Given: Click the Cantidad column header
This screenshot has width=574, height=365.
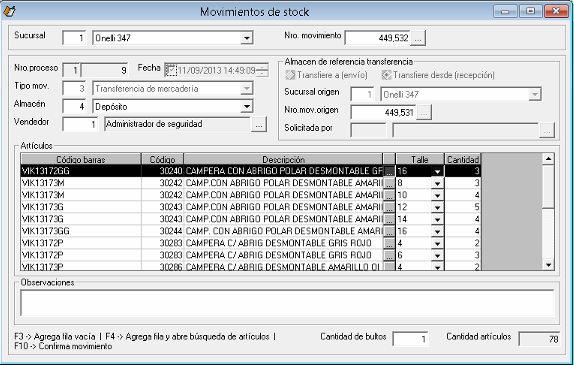Looking at the screenshot, I should click(x=463, y=159).
